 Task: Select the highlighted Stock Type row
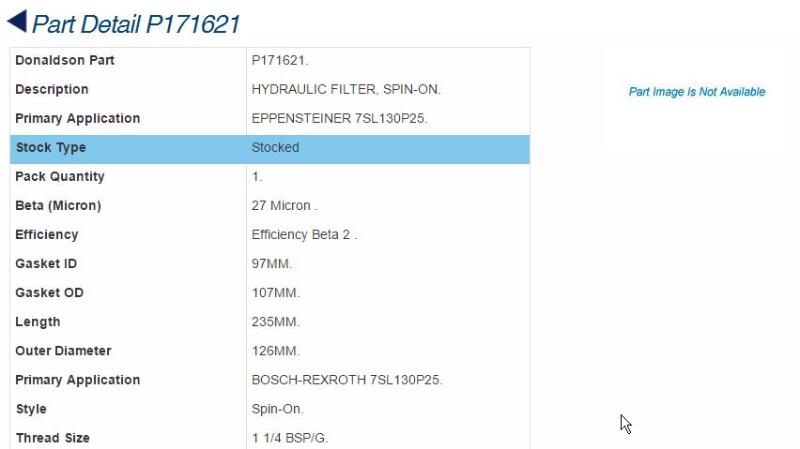pyautogui.click(x=269, y=149)
